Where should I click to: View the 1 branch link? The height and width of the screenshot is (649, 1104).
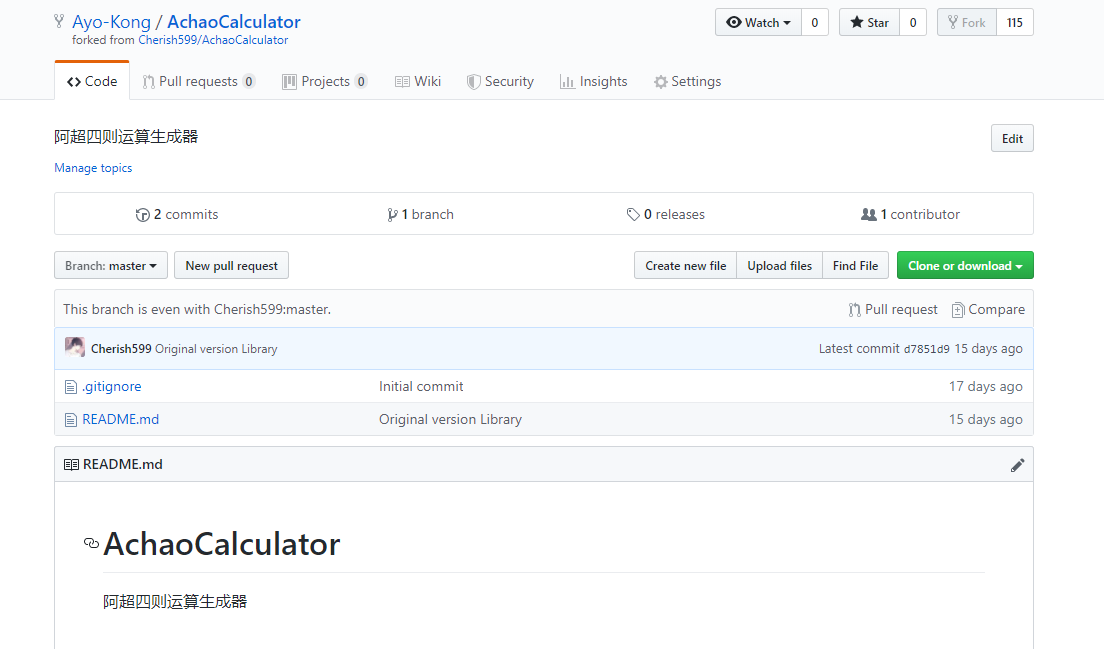click(420, 215)
